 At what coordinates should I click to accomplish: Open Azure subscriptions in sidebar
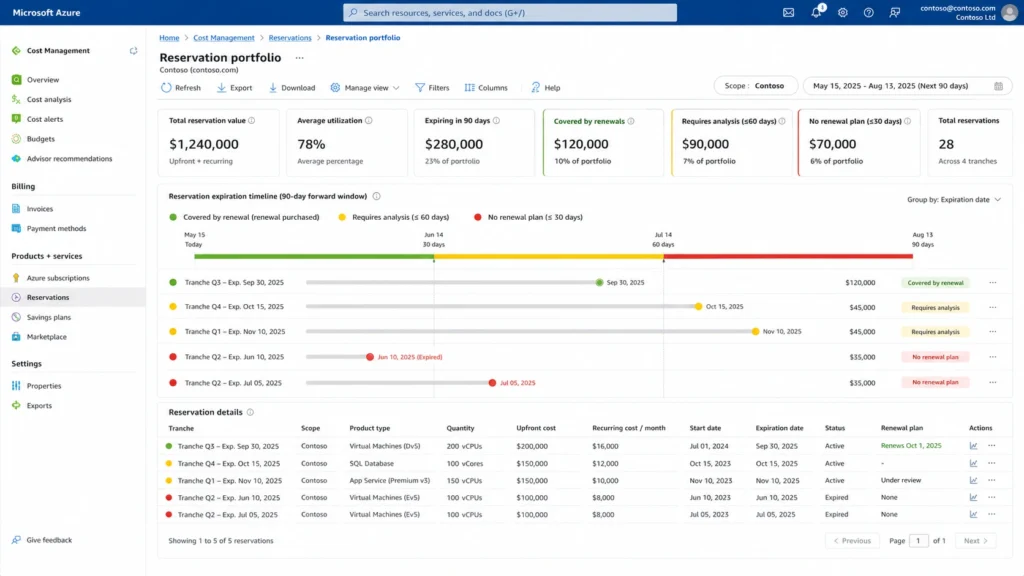[58, 278]
